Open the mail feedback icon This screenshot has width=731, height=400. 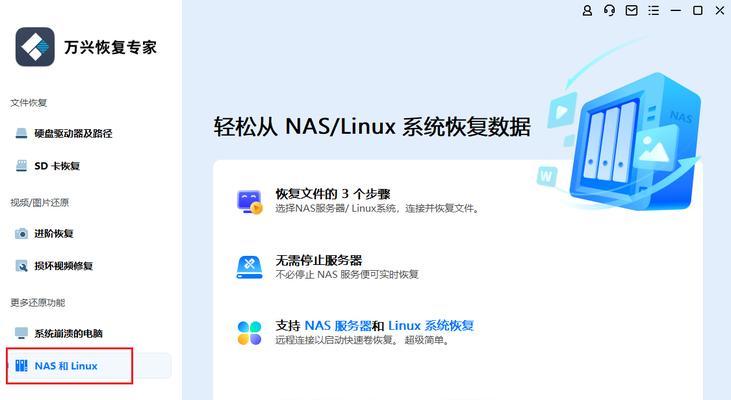pos(631,10)
